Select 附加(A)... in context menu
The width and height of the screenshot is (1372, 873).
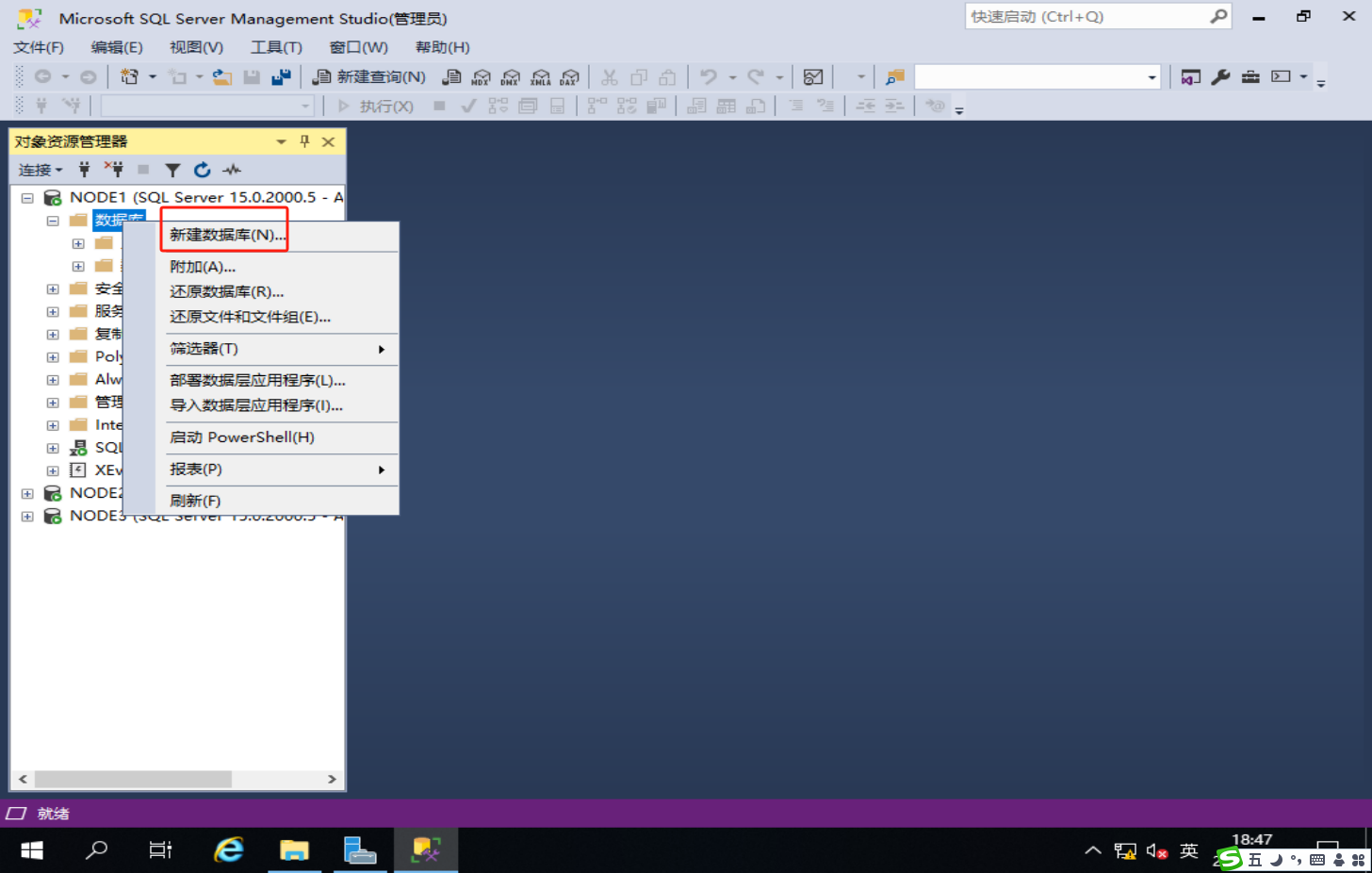202,267
